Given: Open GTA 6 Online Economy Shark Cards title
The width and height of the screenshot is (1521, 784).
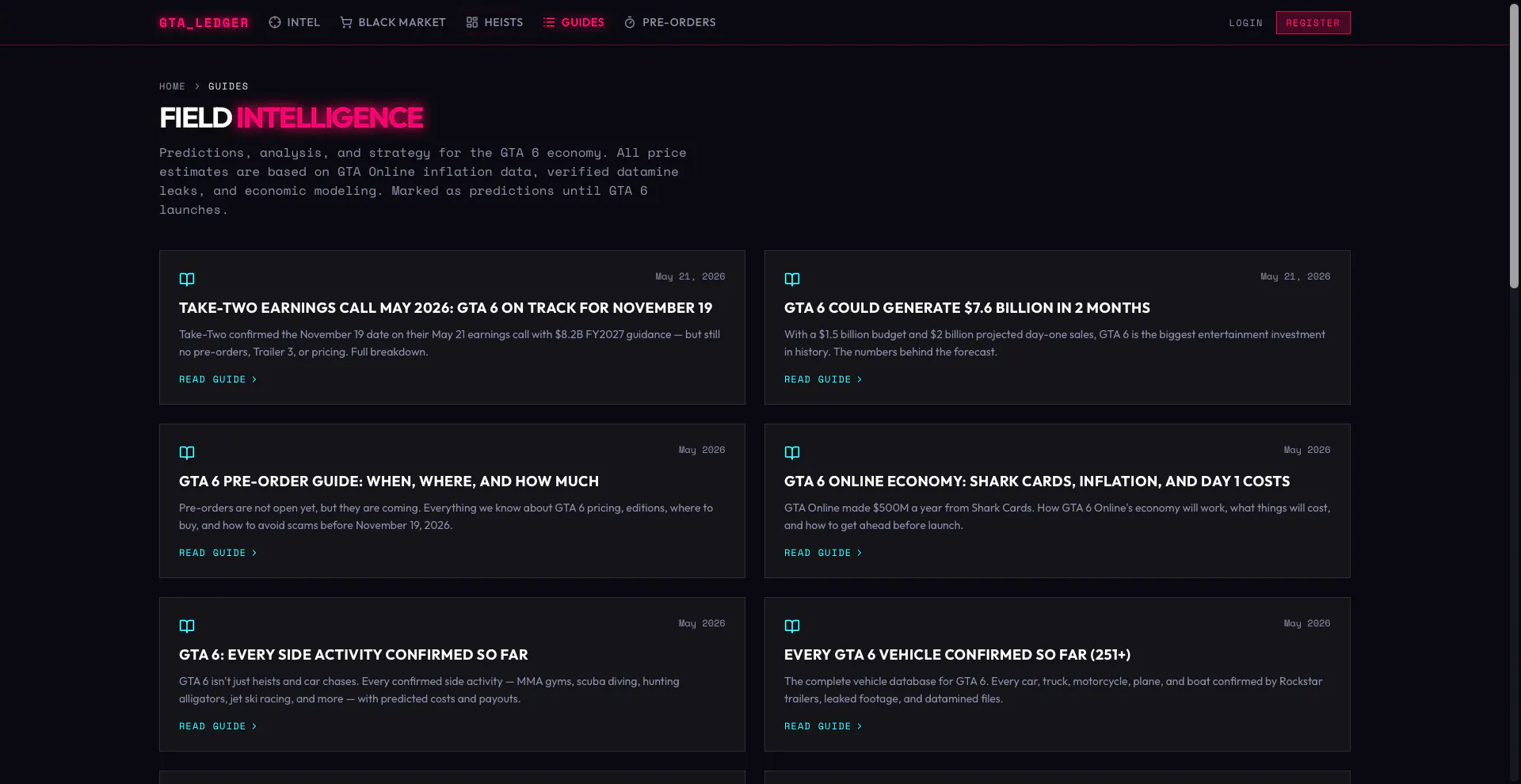Looking at the screenshot, I should [x=1037, y=481].
